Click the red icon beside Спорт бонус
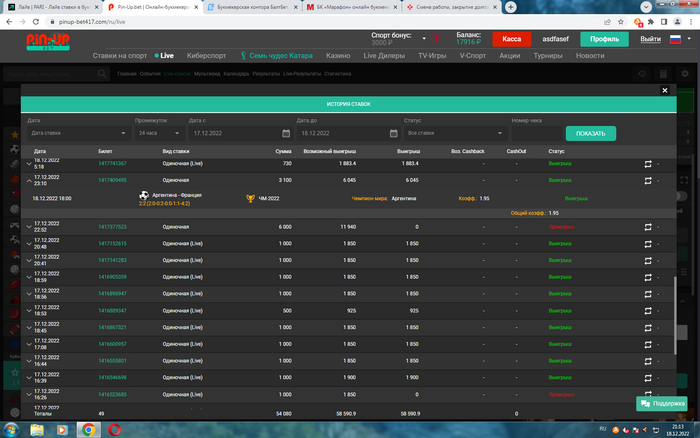The width and height of the screenshot is (700, 438). pos(437,39)
